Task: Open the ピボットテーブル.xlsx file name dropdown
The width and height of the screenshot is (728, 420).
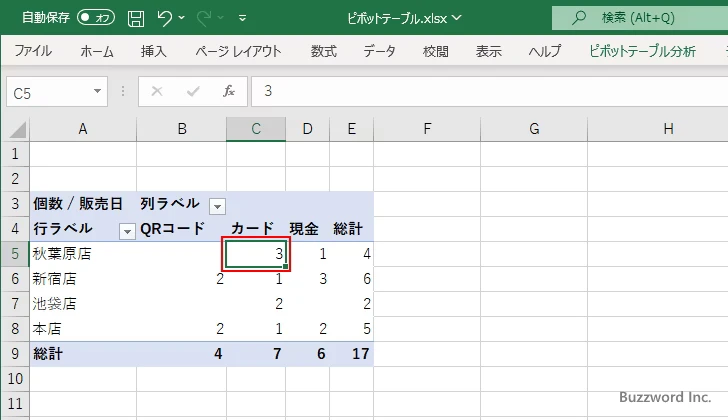Action: [457, 18]
